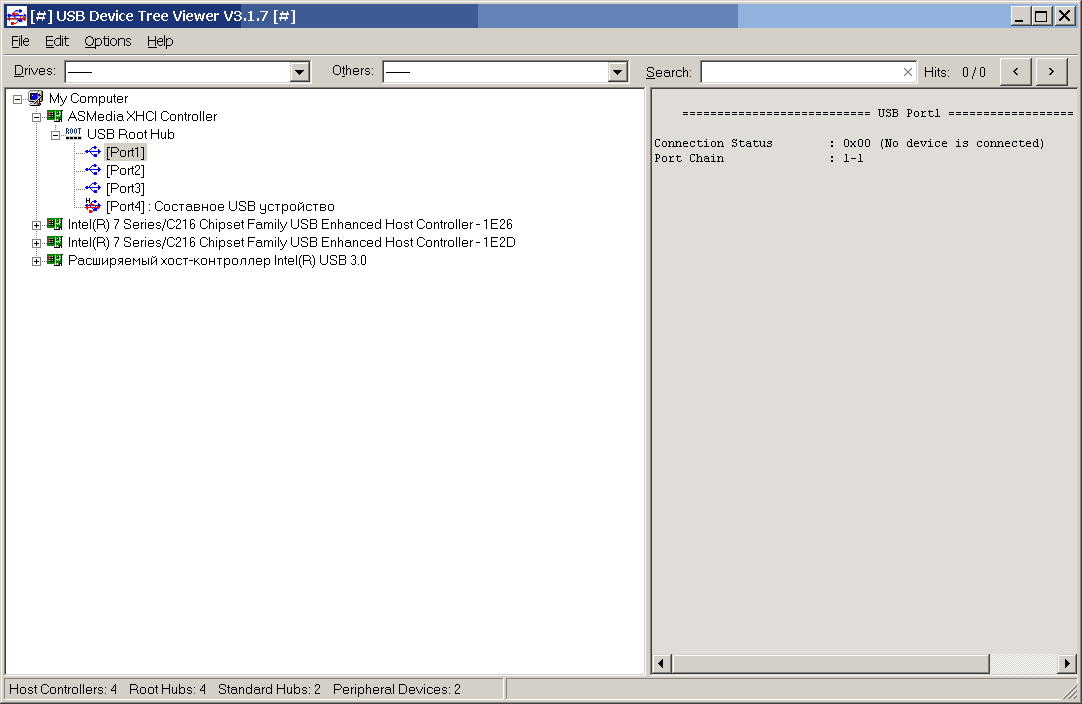Viewport: 1082px width, 704px height.
Task: Click the My Computer icon in the tree
Action: coord(36,98)
